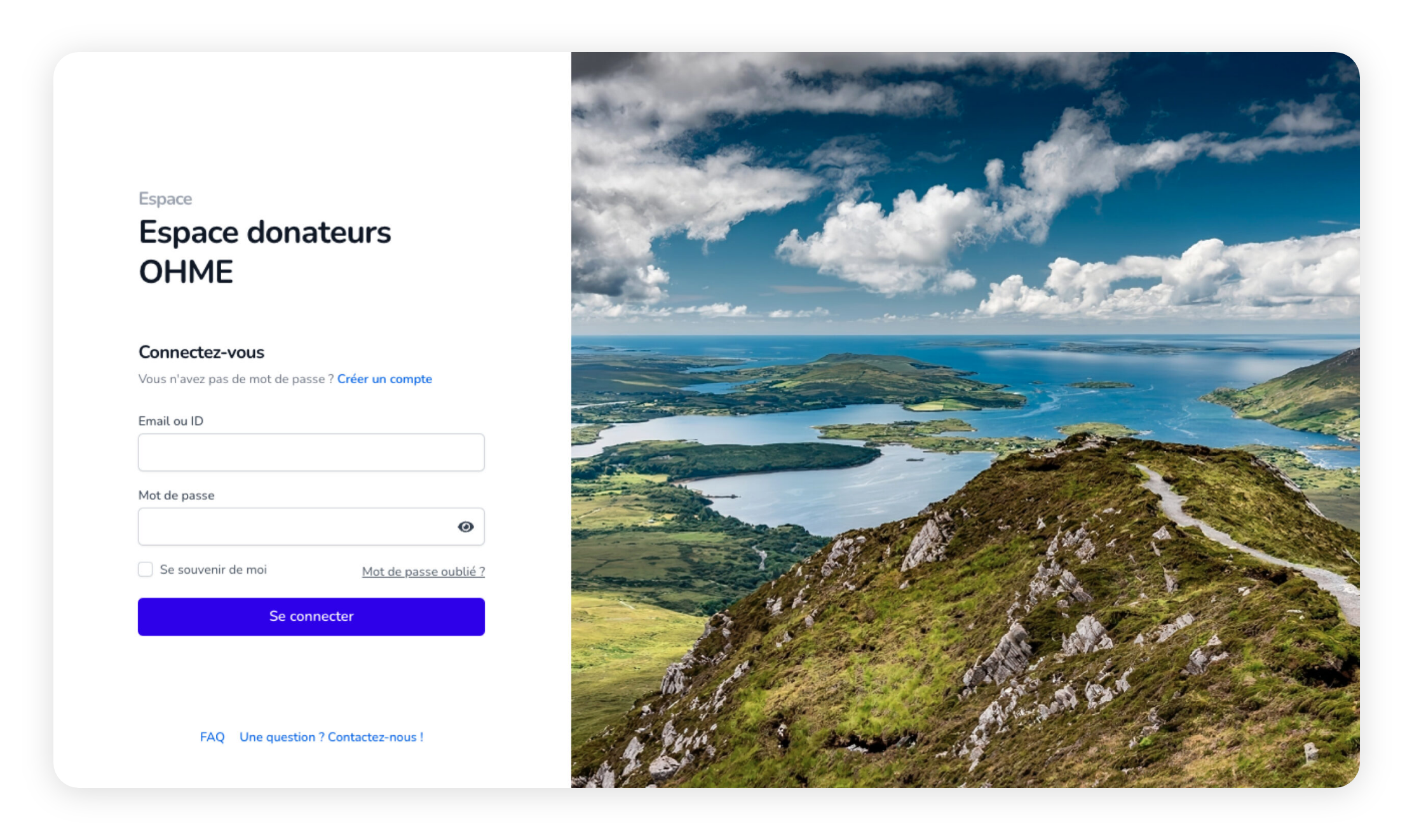Click the Se souvenir de moi label text
The image size is (1412, 840).
pos(213,569)
